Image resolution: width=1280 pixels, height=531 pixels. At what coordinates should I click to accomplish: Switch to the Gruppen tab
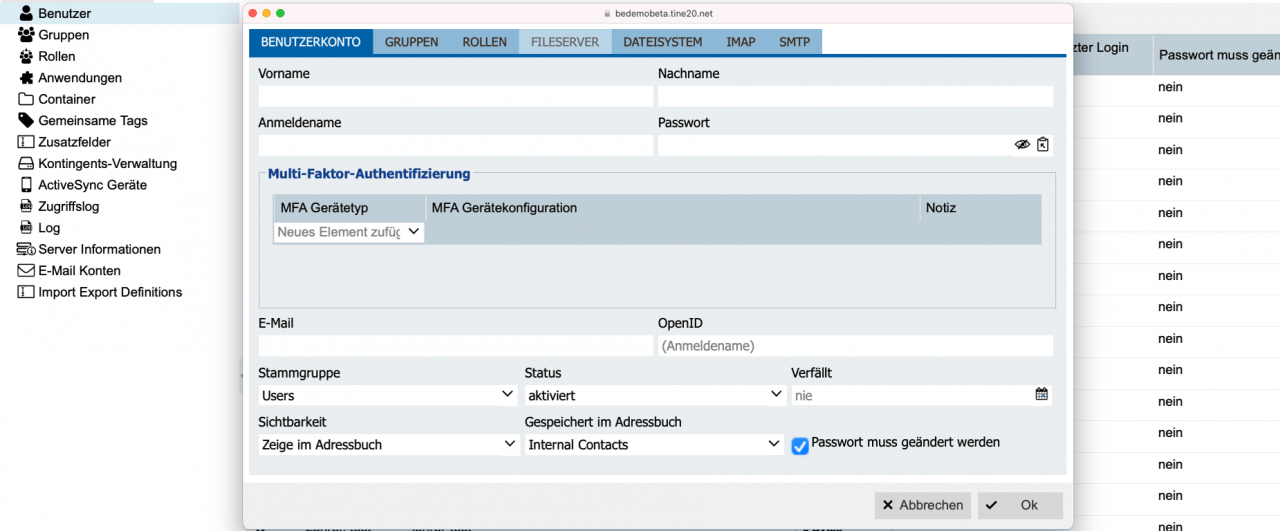411,42
